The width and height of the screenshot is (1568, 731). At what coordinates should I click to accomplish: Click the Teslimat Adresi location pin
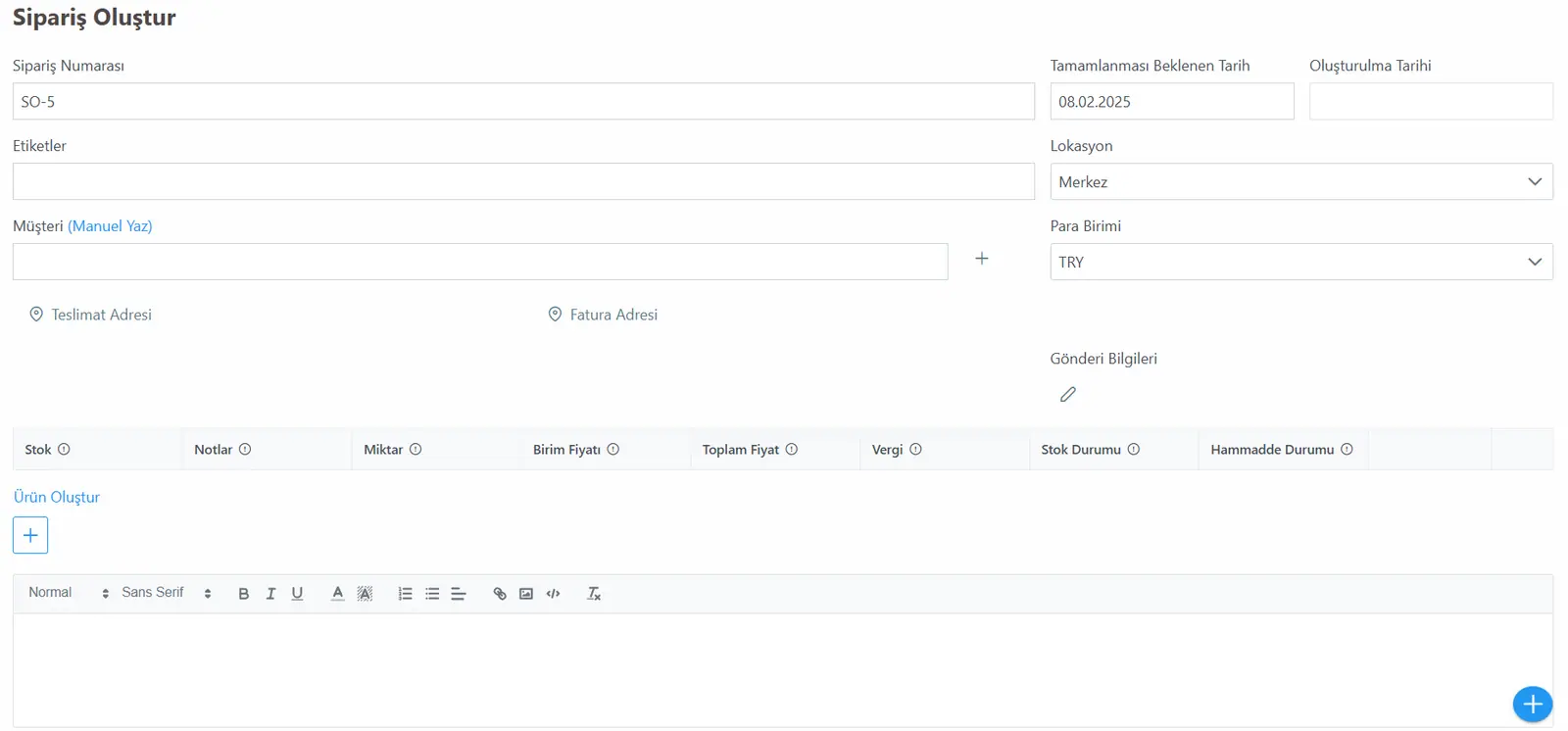[36, 315]
